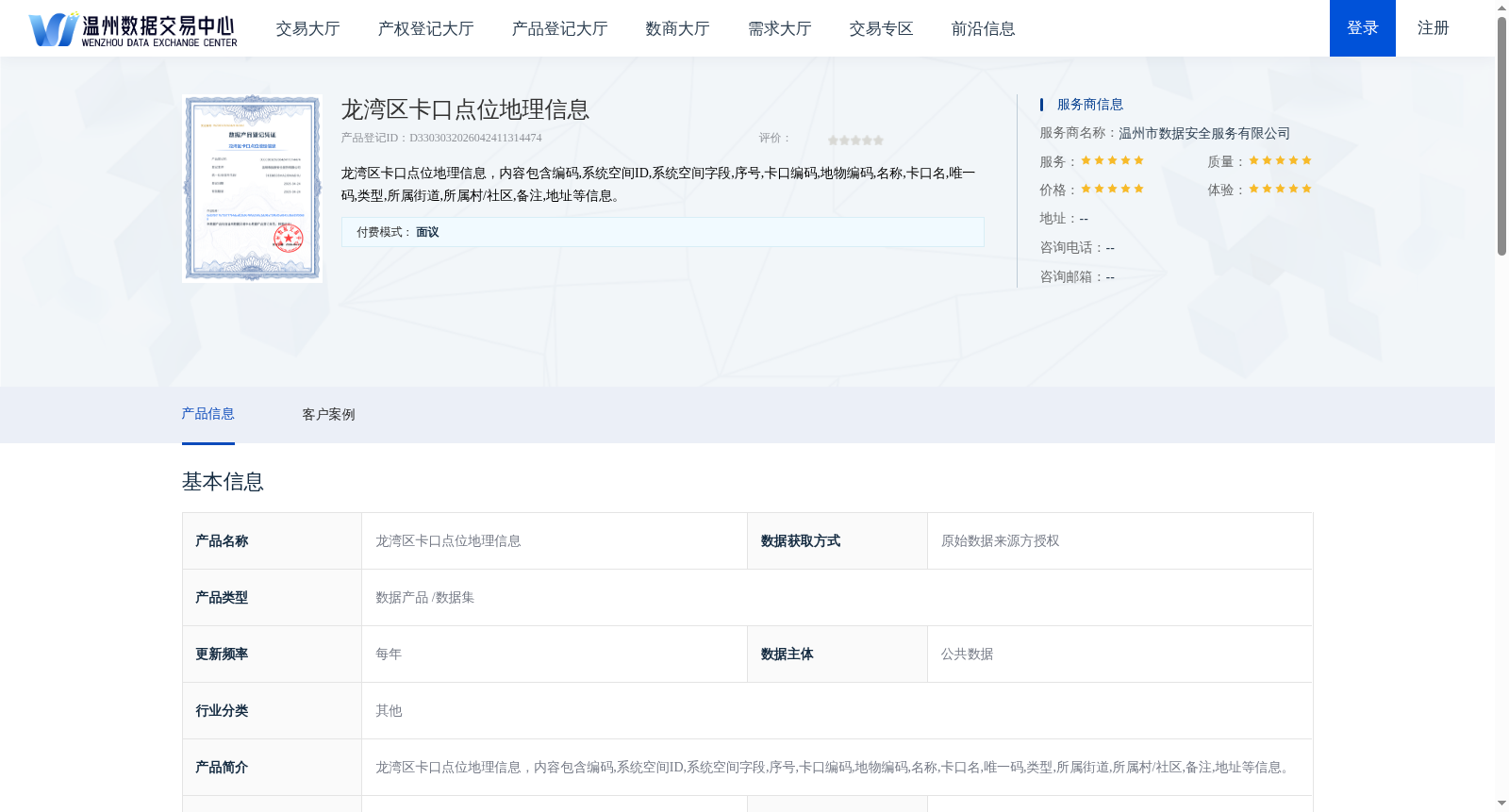Click the 价格 star rating

point(1112,189)
